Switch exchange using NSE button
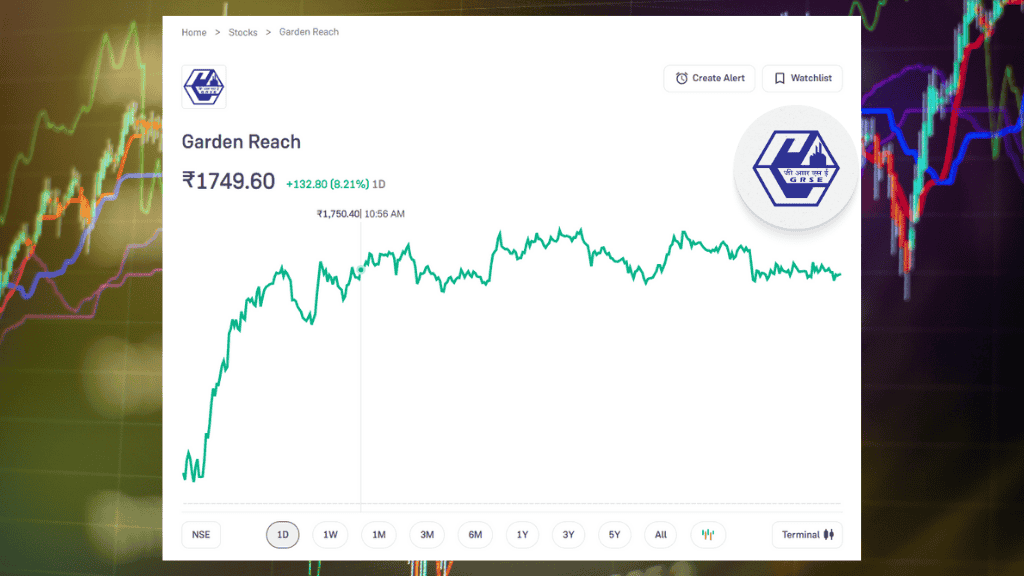Screen dimensions: 1024x576 (x=201, y=535)
